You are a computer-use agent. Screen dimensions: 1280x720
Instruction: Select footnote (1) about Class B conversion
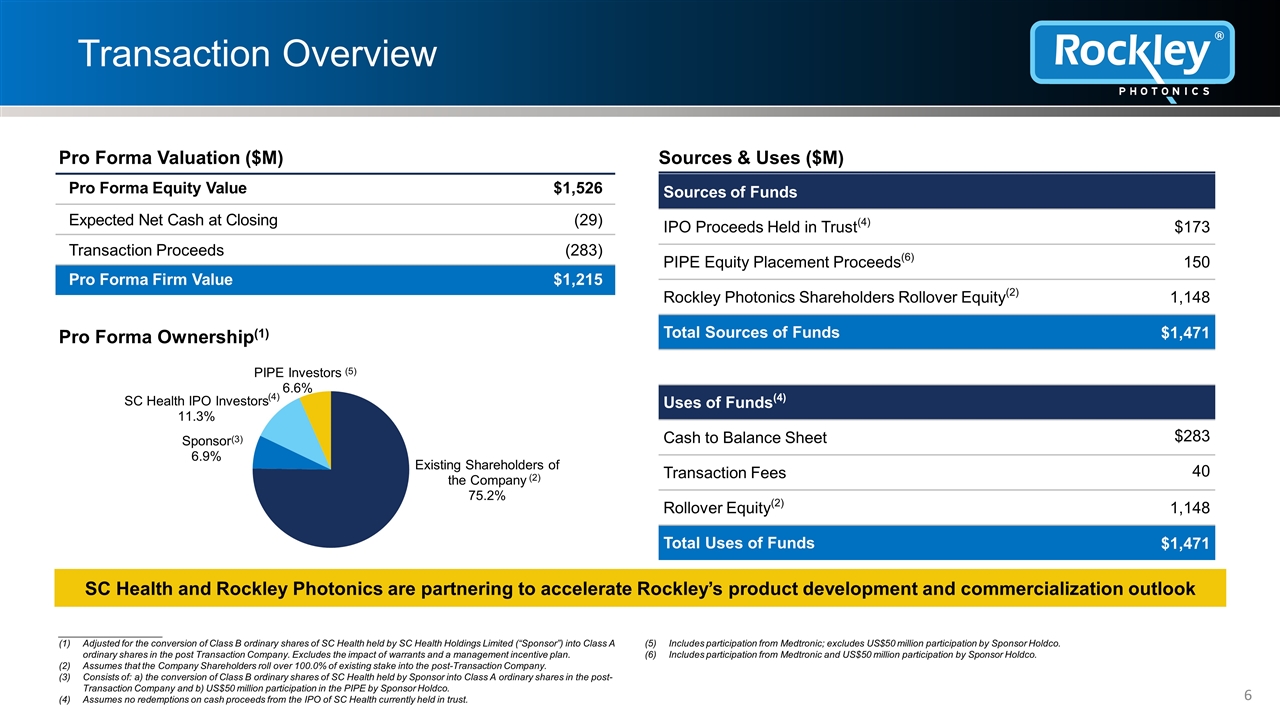[336, 649]
